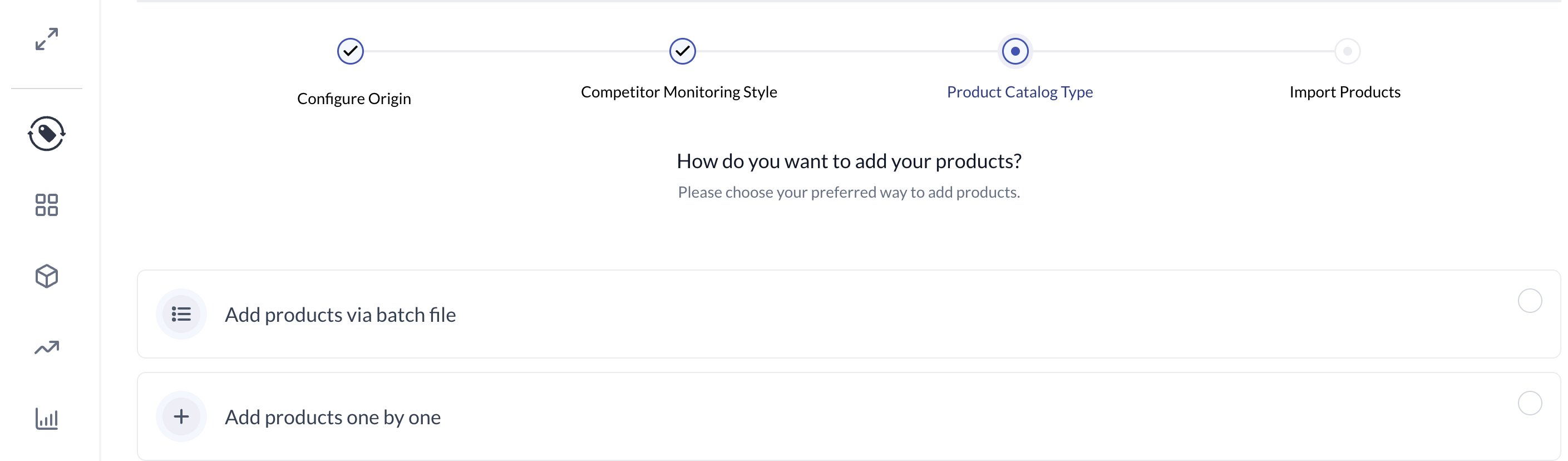The height and width of the screenshot is (461, 1568).
Task: Choose Add products via batch file
Action: (849, 314)
